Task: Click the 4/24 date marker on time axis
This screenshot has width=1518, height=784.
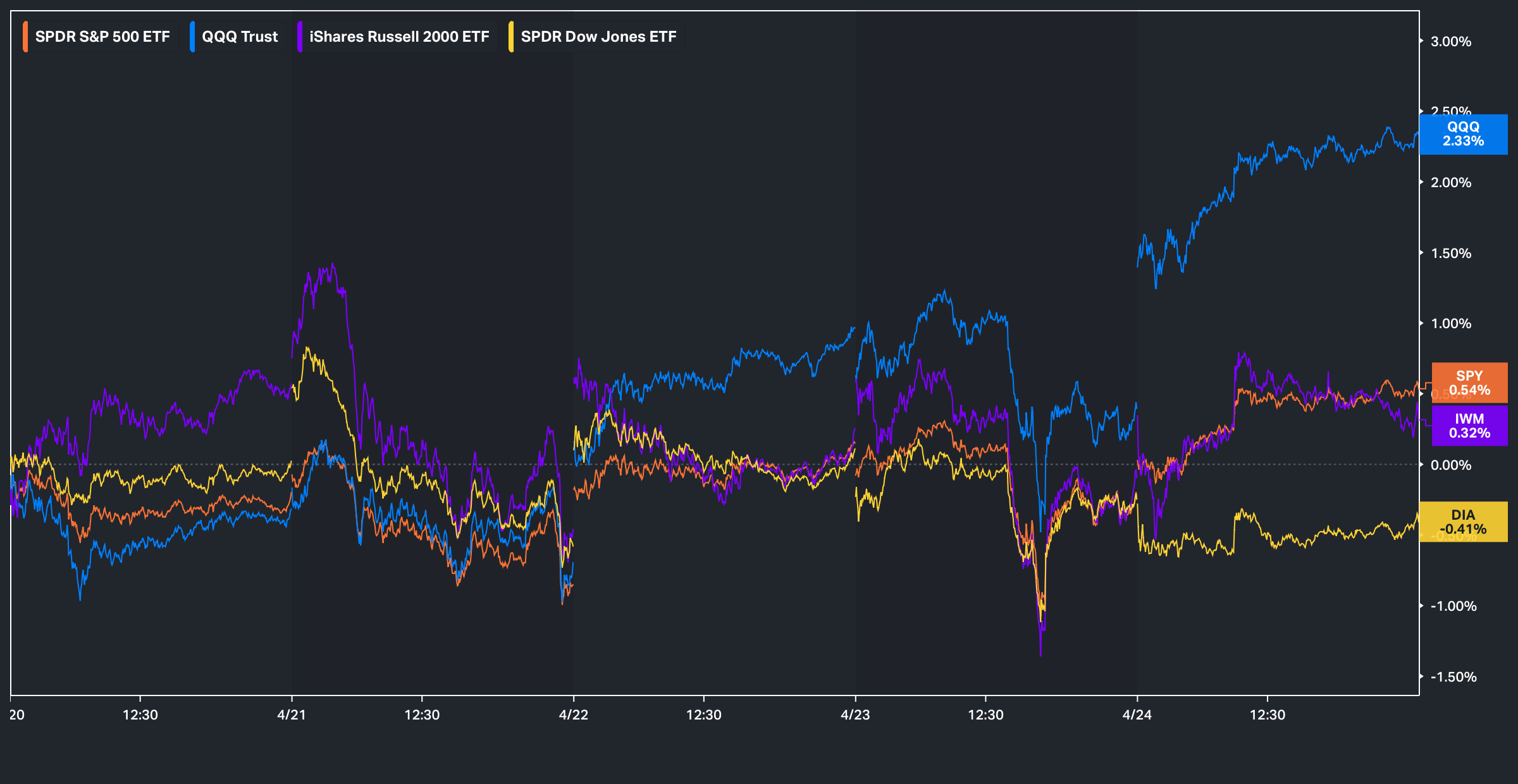Action: click(1137, 714)
